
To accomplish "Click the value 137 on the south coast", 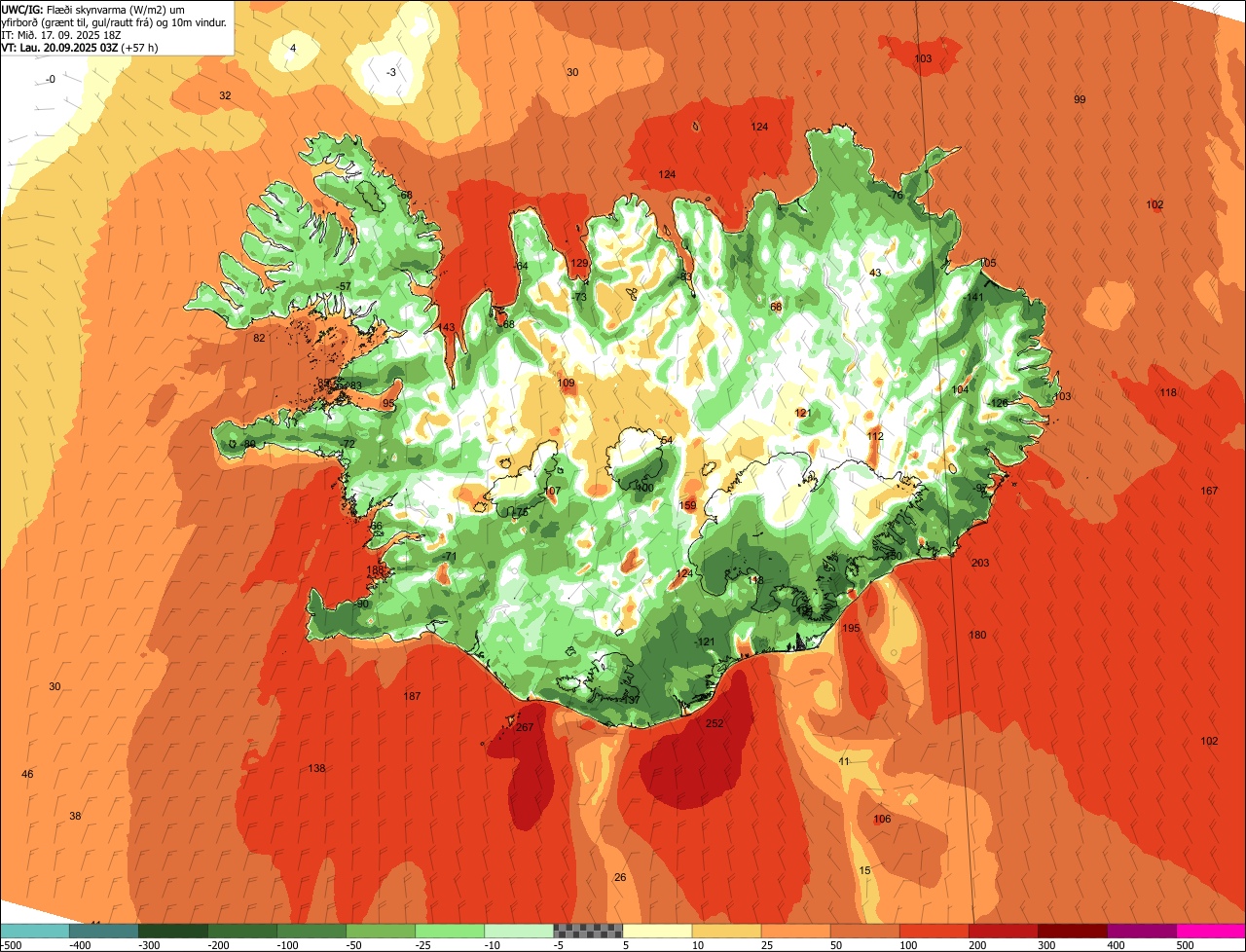I will (x=631, y=701).
